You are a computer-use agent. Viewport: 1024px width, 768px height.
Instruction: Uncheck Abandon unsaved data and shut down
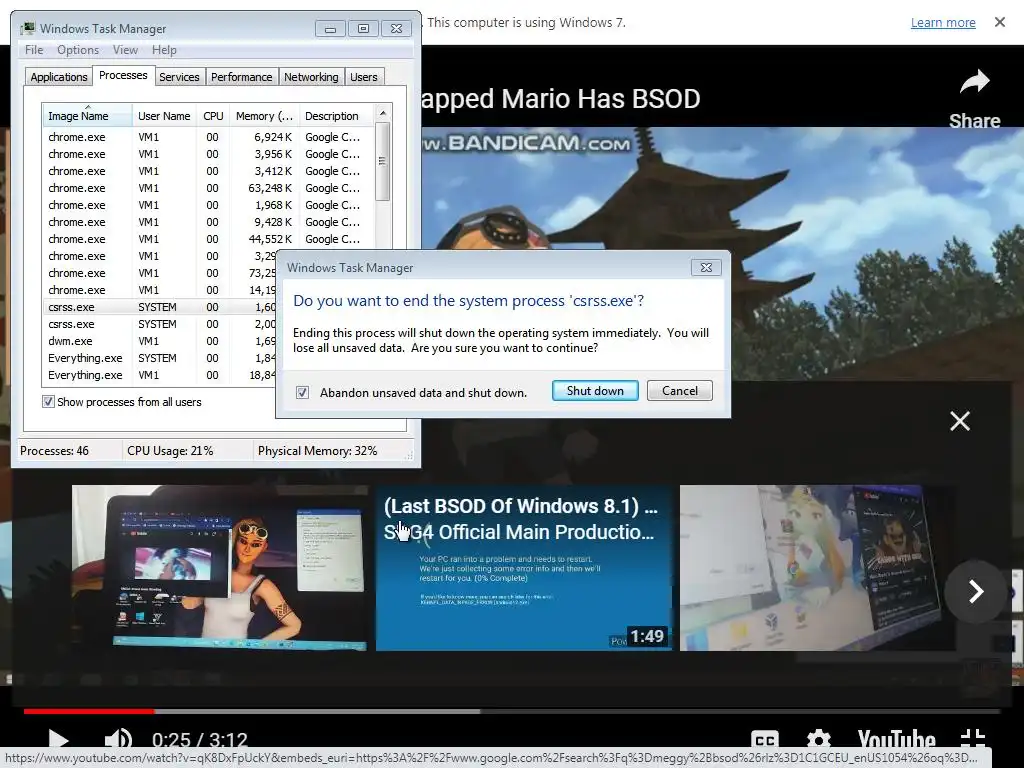coord(302,392)
